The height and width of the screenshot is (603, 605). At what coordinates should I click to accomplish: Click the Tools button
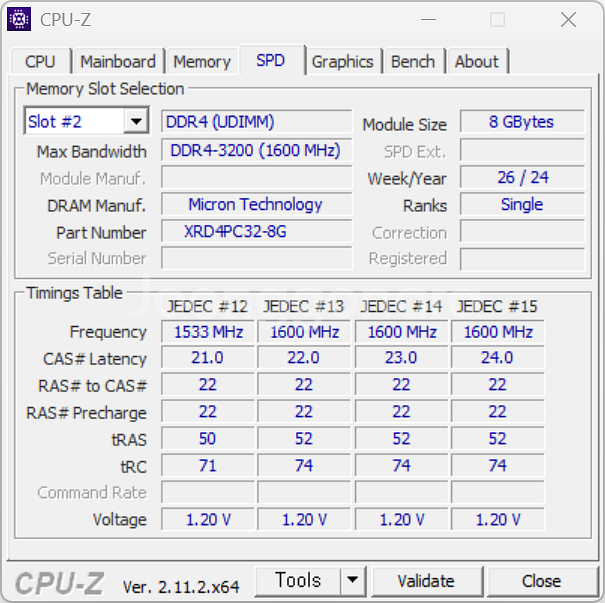point(298,580)
